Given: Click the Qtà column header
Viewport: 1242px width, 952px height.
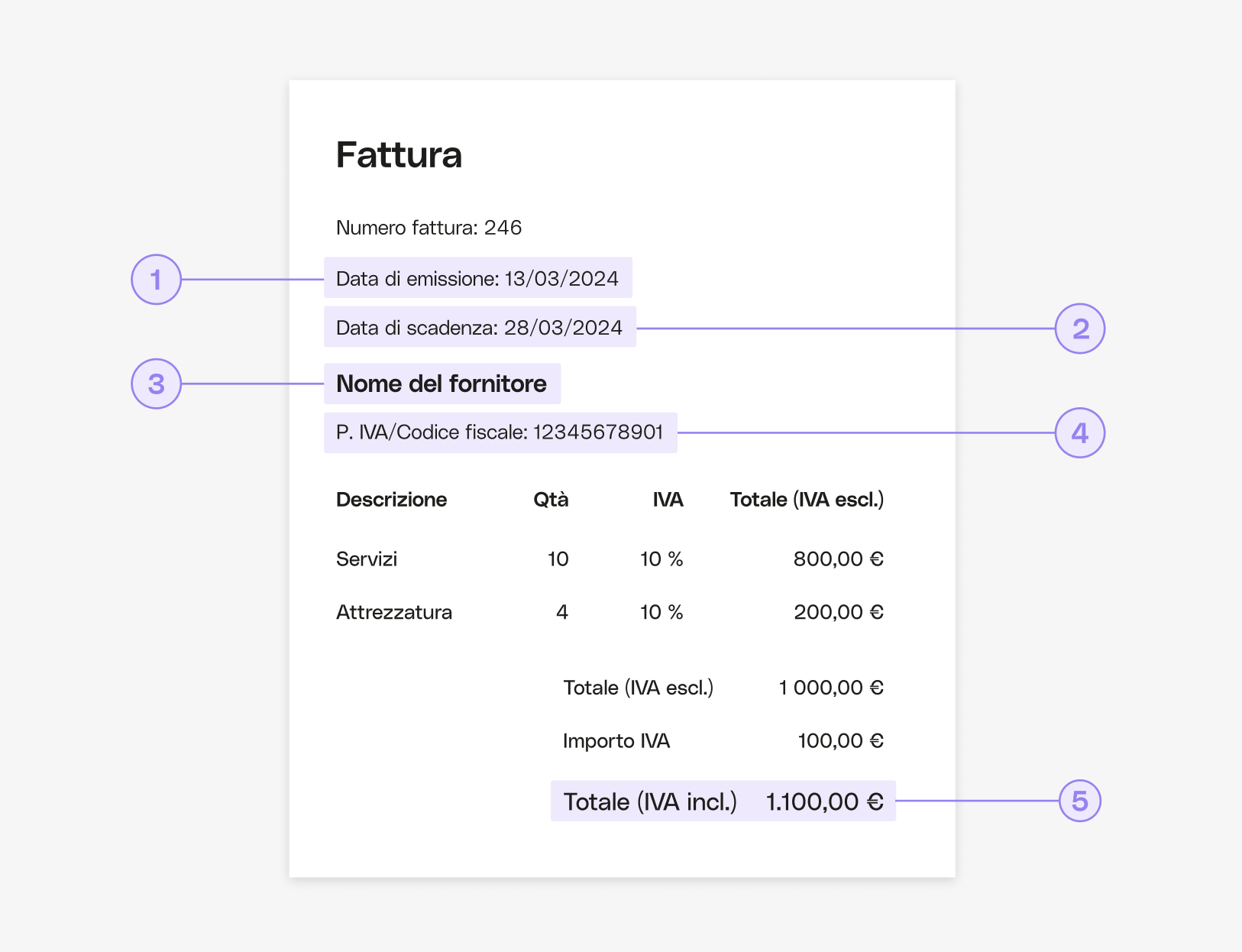Looking at the screenshot, I should point(551,500).
